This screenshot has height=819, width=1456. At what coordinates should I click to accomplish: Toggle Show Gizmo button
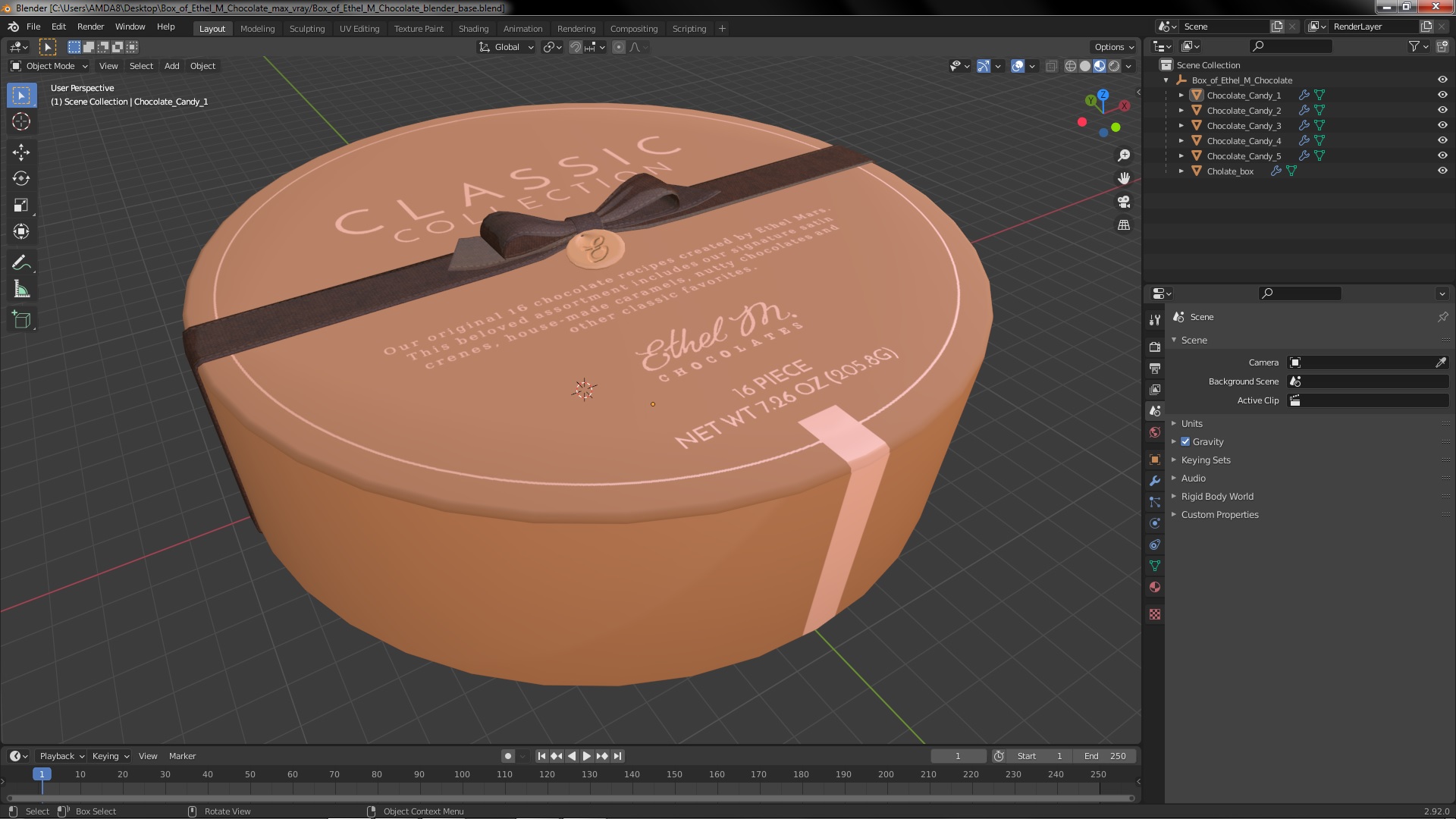[x=983, y=66]
